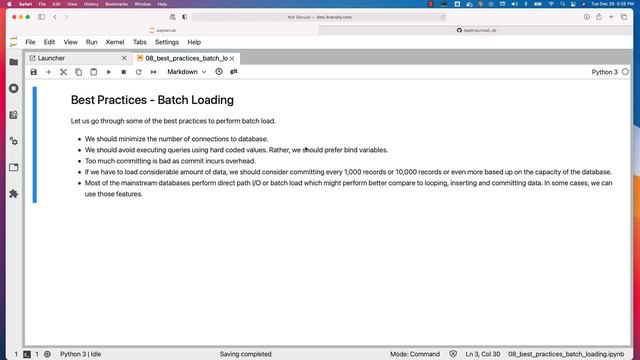The width and height of the screenshot is (640, 360).
Task: Open the Run menu
Action: point(91,42)
